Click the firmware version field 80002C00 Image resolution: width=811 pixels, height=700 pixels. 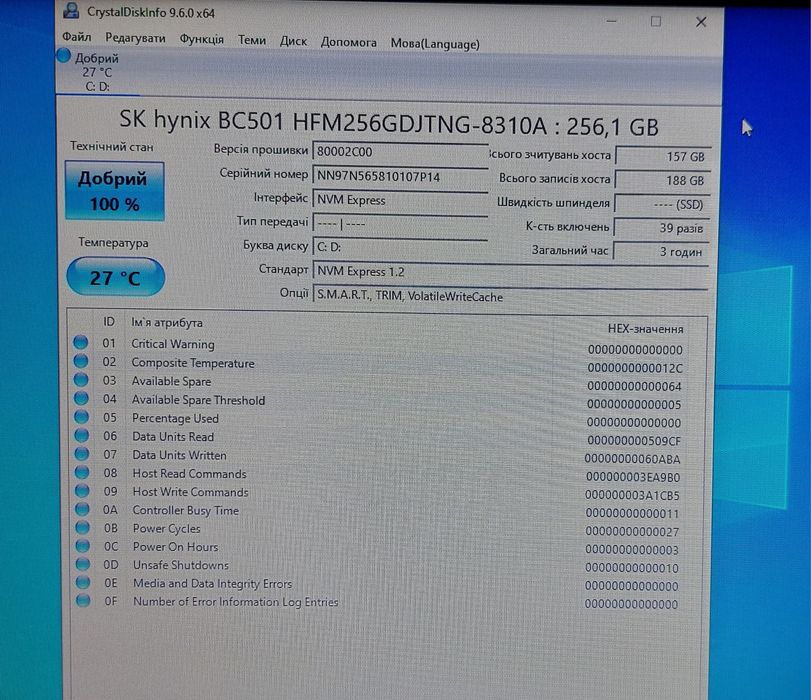(x=400, y=152)
